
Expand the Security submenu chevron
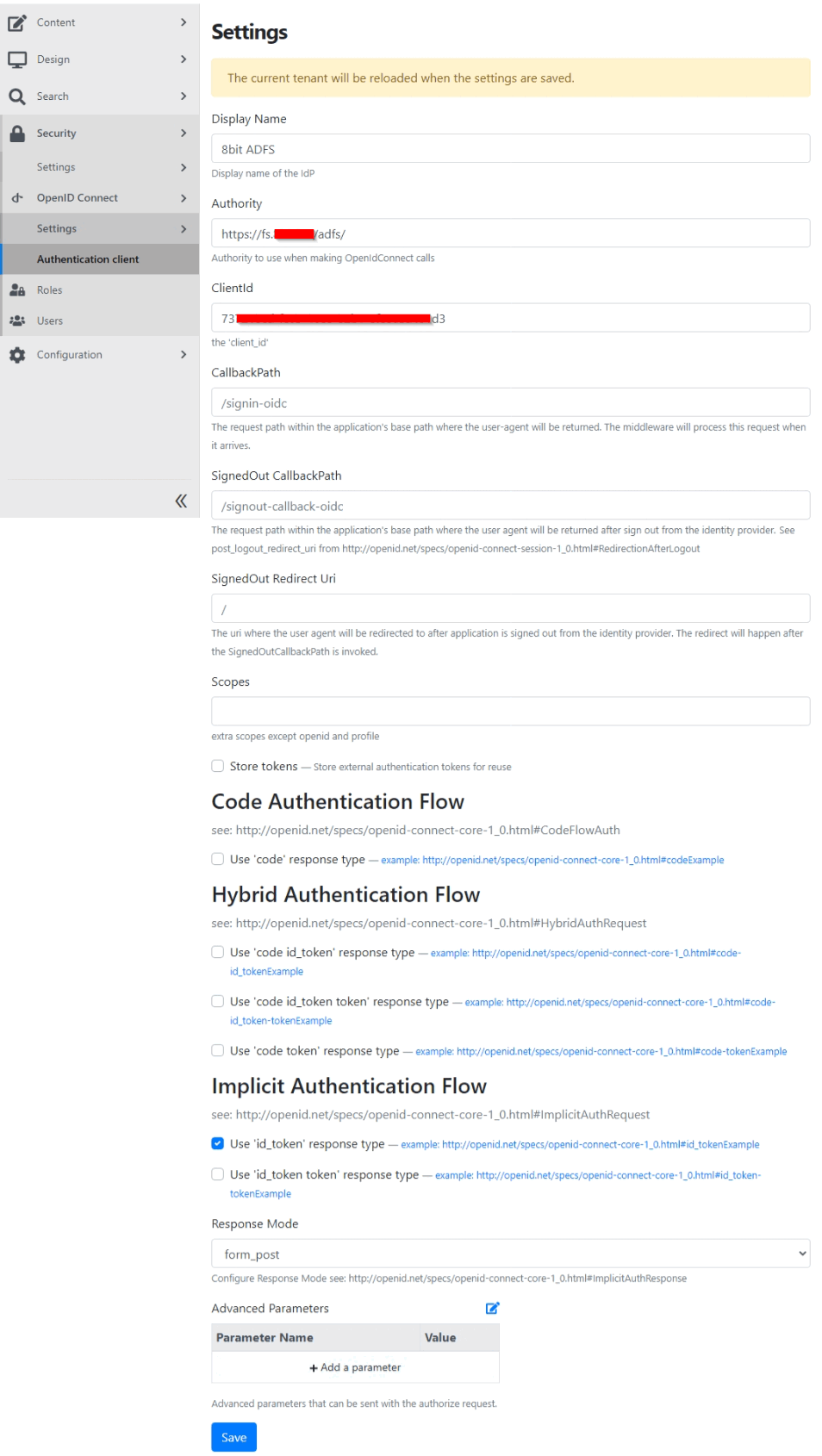183,133
